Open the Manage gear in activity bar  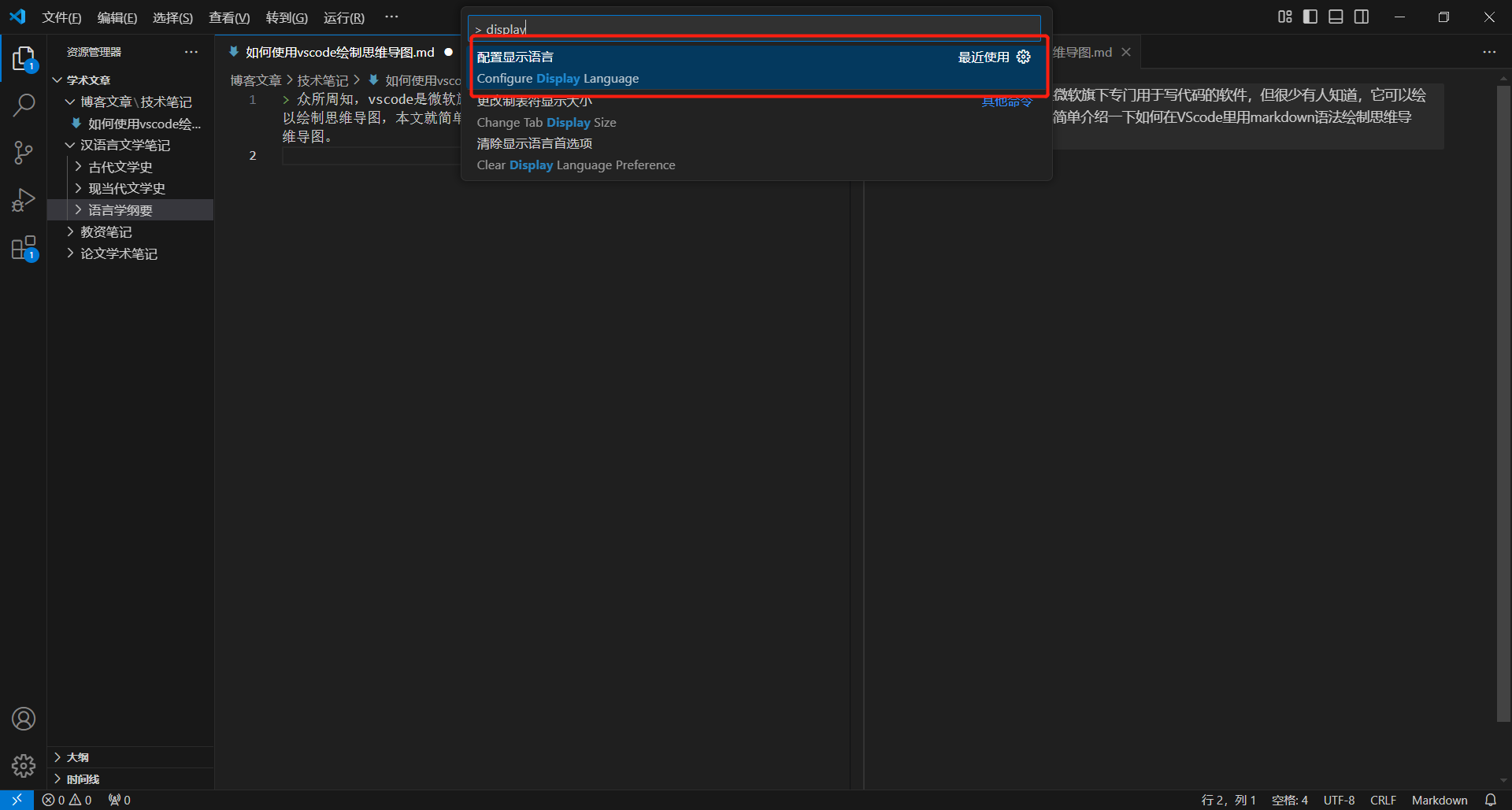click(24, 765)
